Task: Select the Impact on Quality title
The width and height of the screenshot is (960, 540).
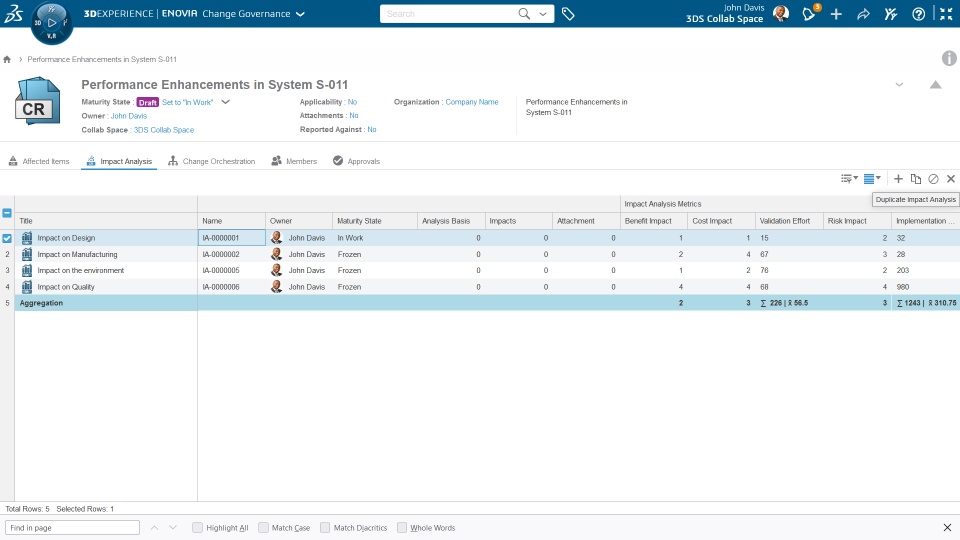Action: (x=66, y=287)
